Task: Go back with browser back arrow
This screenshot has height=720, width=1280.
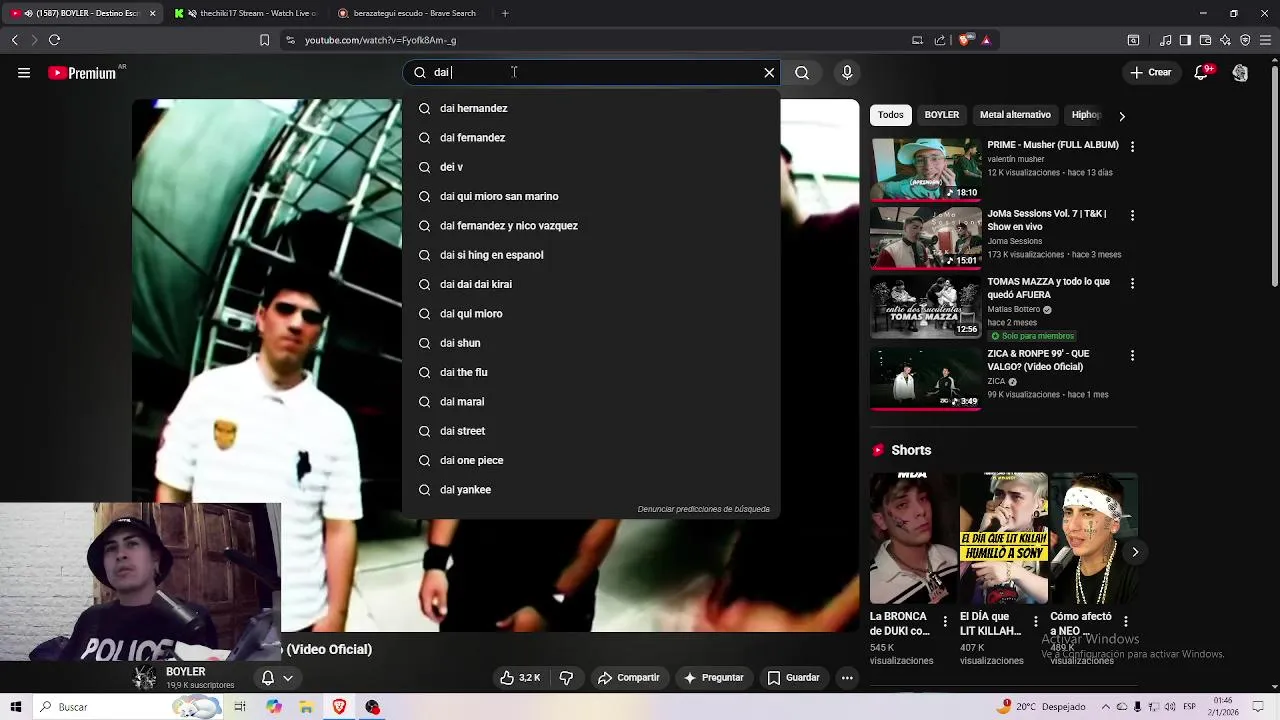Action: click(14, 40)
